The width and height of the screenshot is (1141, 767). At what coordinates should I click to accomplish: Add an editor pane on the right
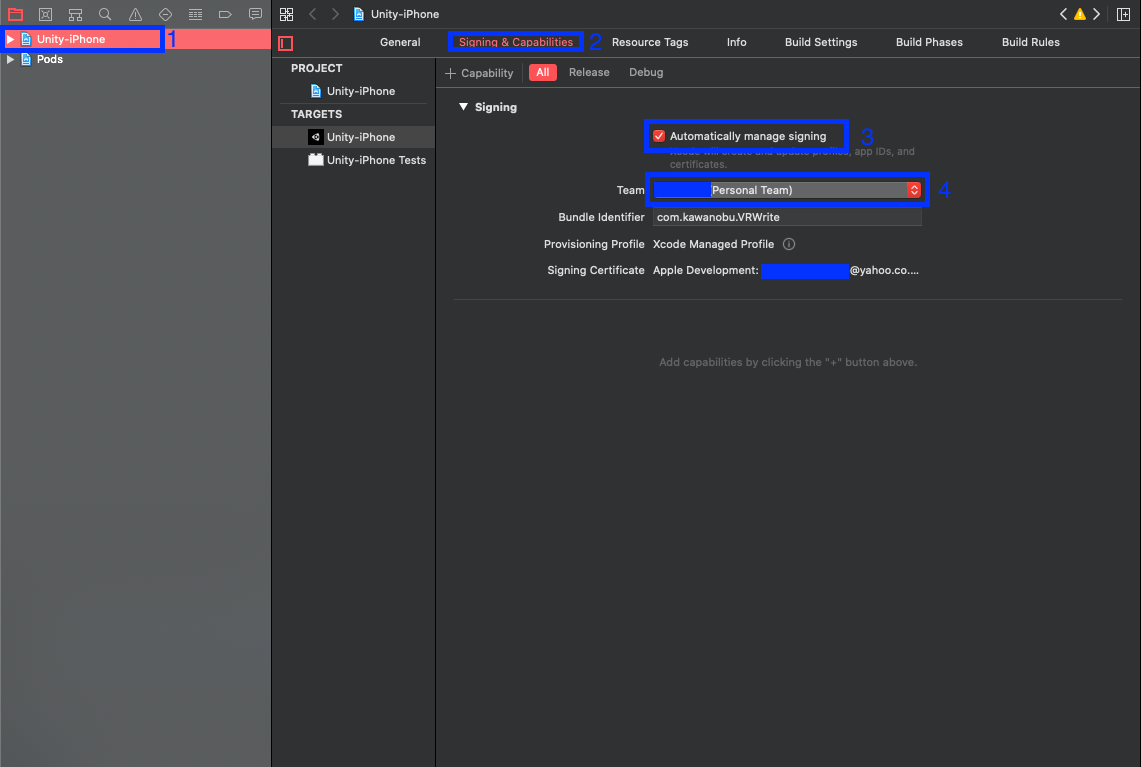pos(1124,14)
